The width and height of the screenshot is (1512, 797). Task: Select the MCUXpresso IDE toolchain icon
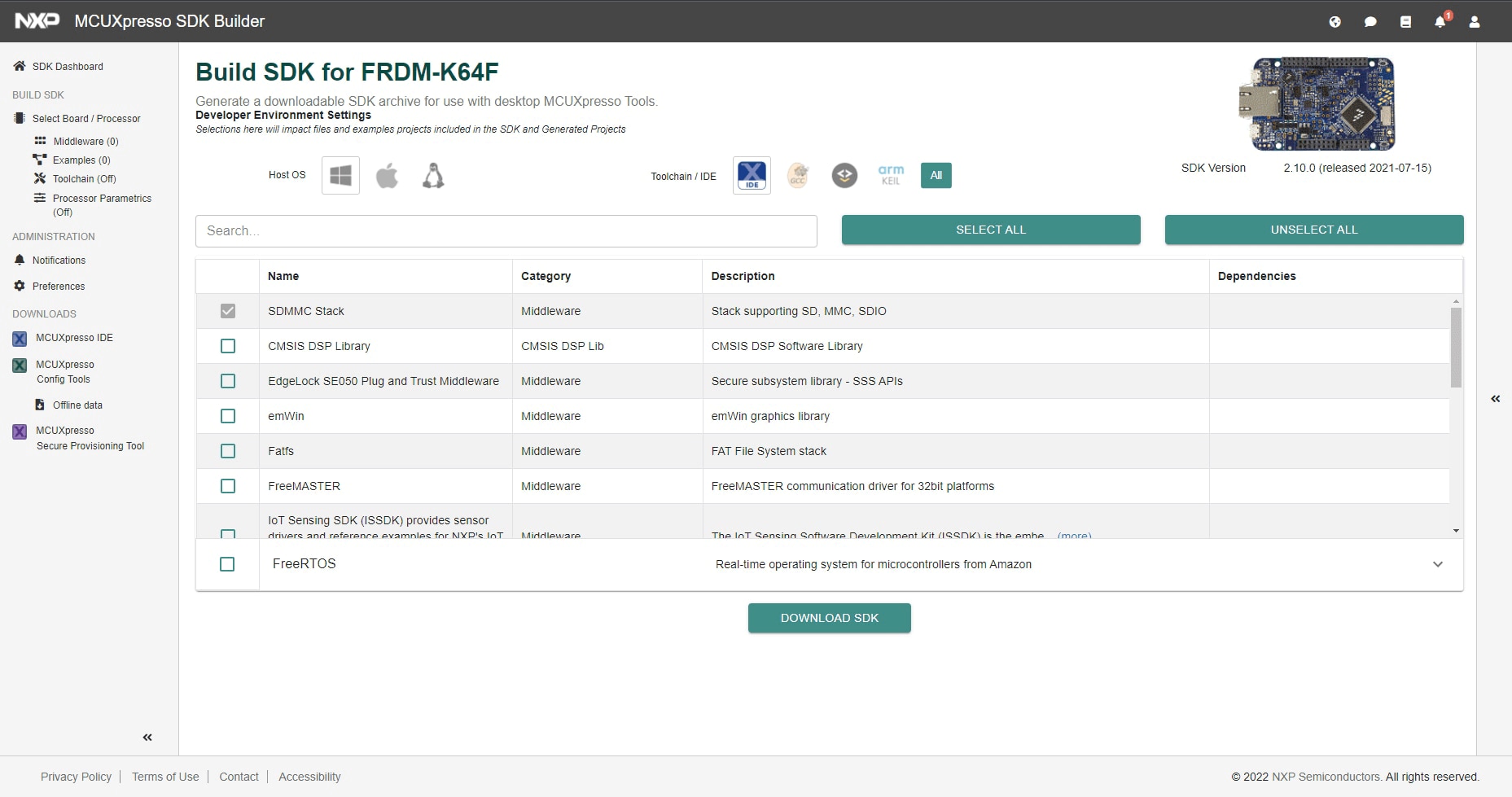coord(752,175)
